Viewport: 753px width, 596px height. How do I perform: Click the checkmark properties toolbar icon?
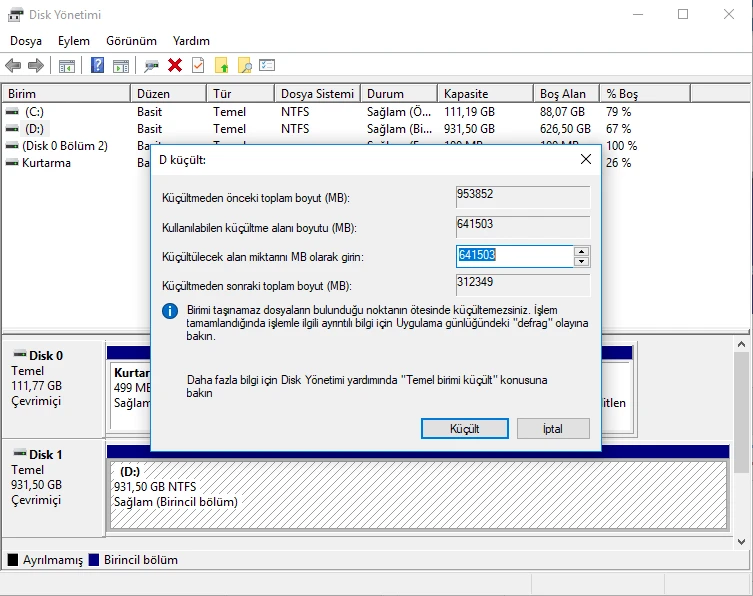coord(198,65)
